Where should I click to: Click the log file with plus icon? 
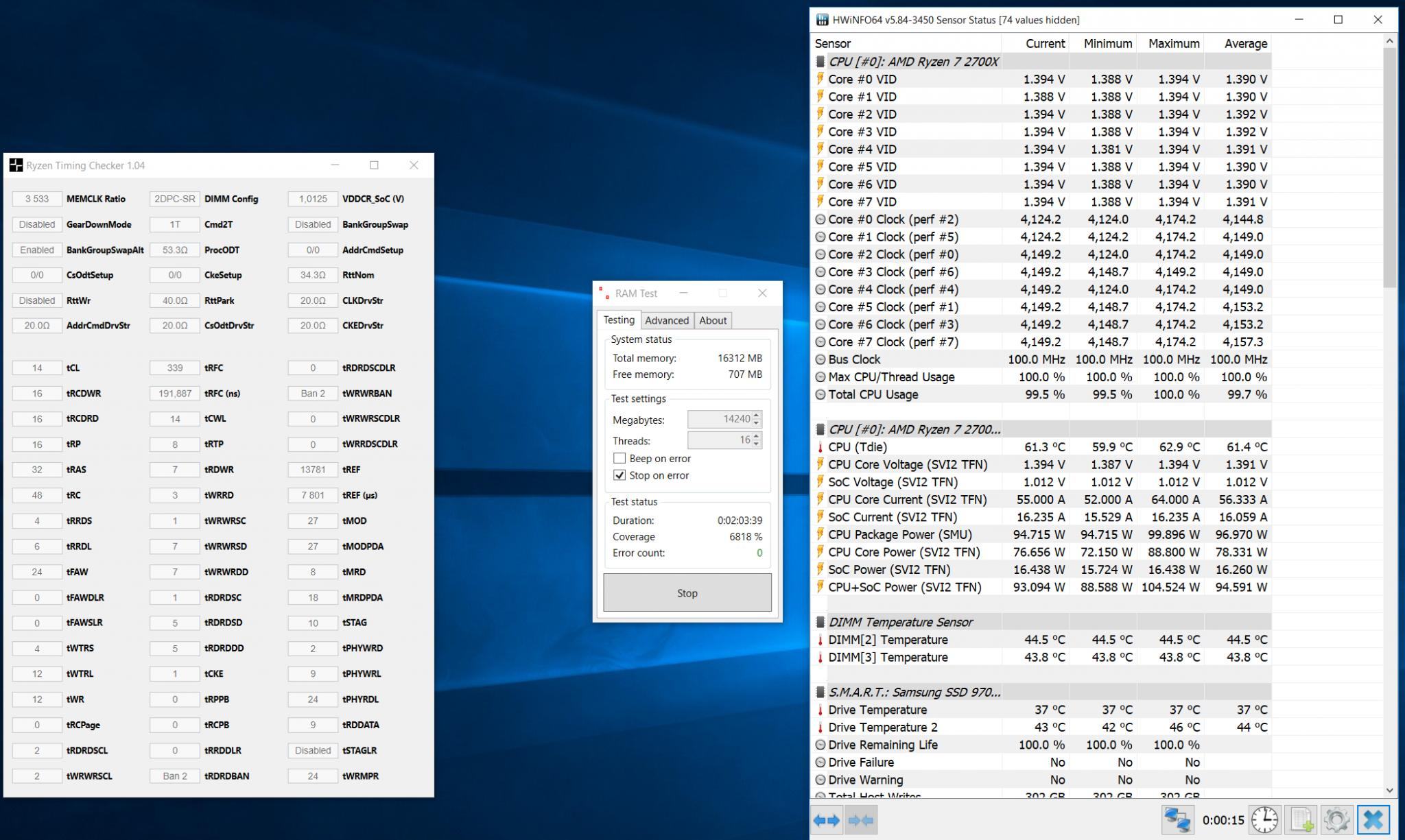click(1301, 820)
